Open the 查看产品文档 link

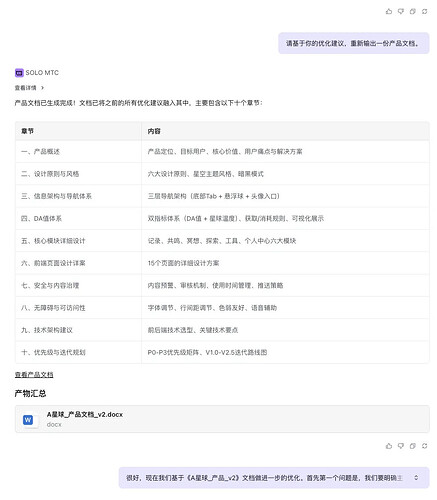tap(34, 375)
